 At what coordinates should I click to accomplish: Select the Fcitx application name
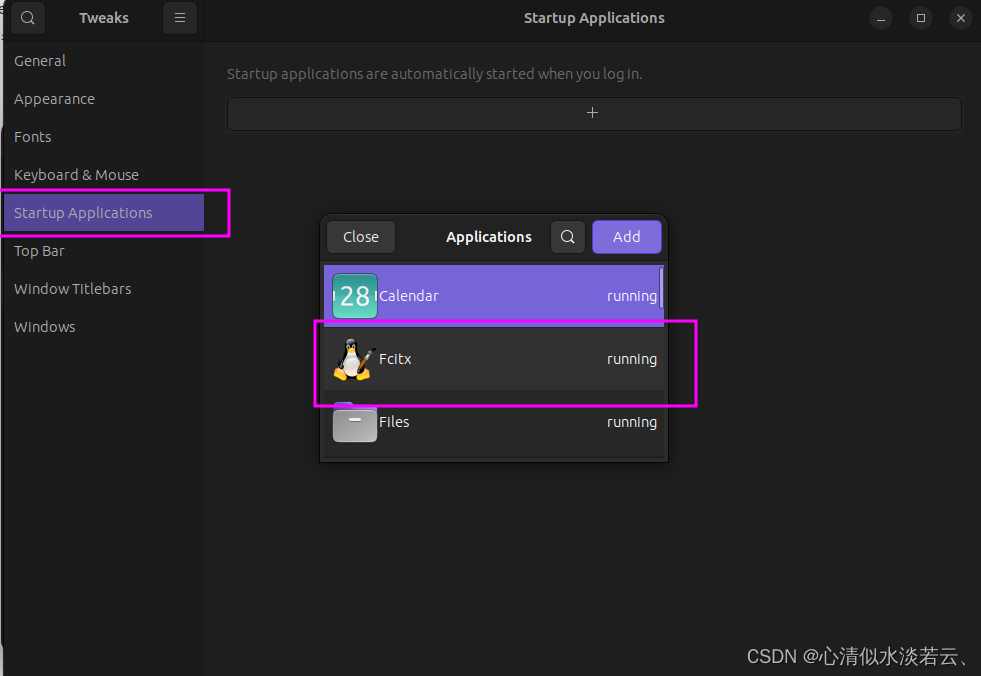click(395, 359)
